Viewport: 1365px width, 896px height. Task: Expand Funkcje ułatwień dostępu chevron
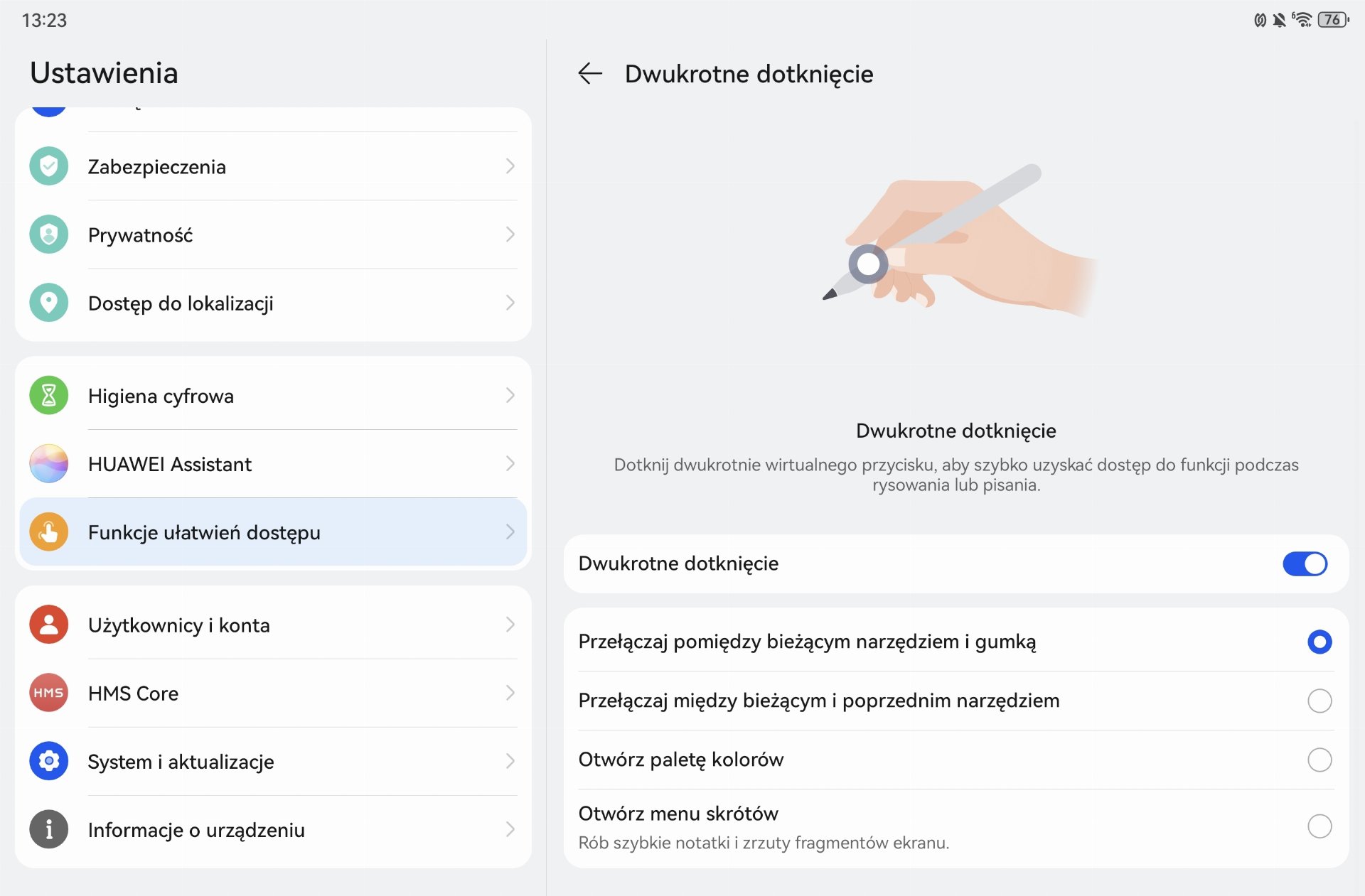(510, 531)
